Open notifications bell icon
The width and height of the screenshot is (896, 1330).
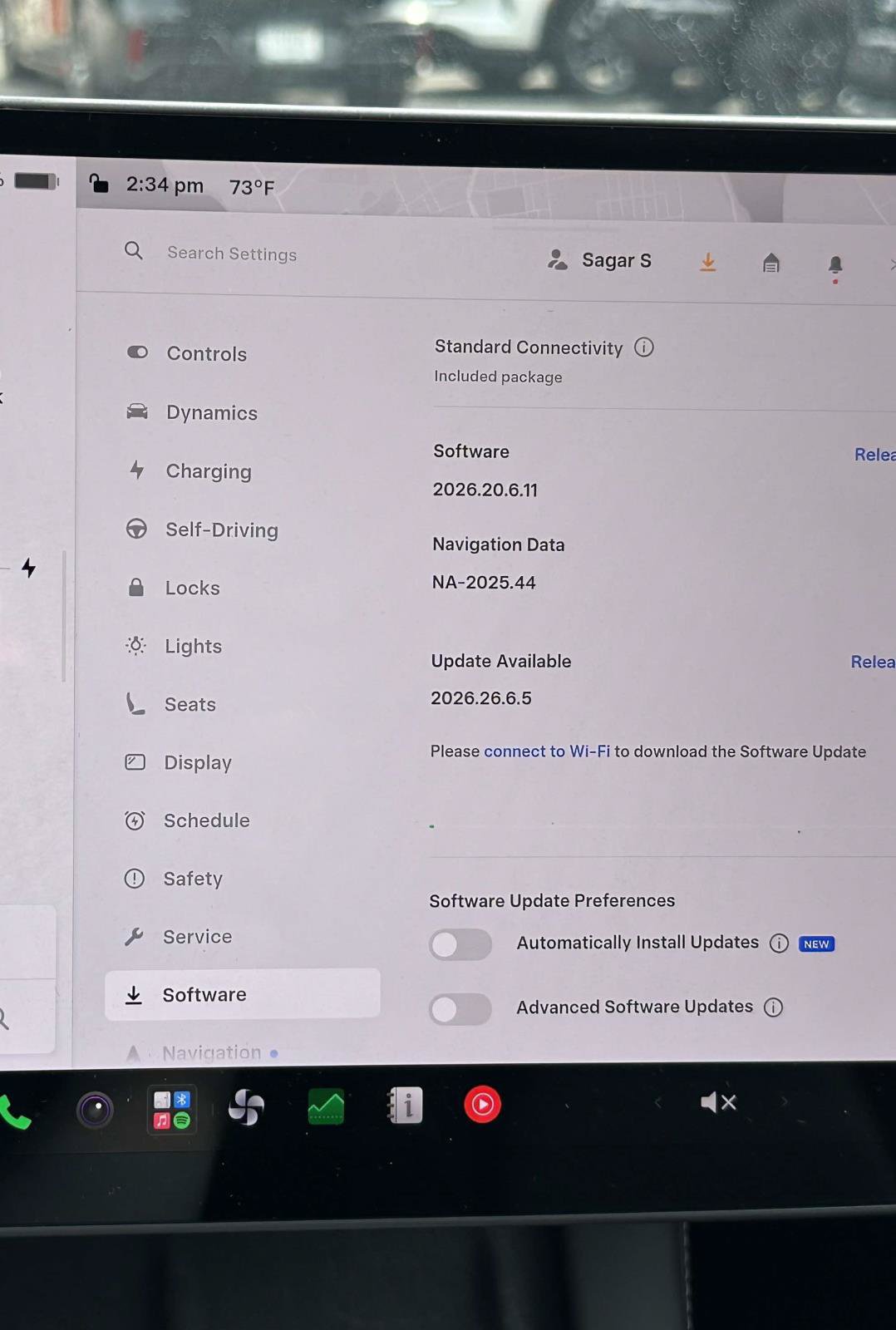(835, 266)
